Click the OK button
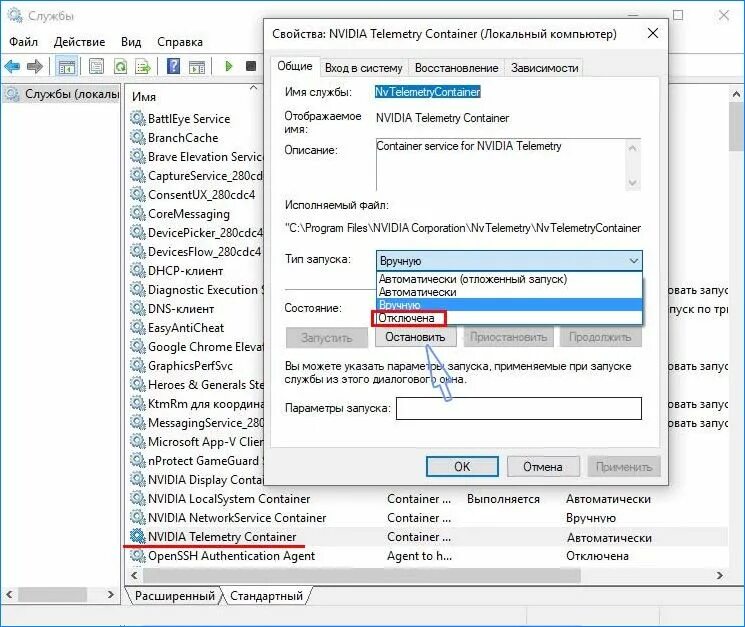The width and height of the screenshot is (745, 627). 462,466
